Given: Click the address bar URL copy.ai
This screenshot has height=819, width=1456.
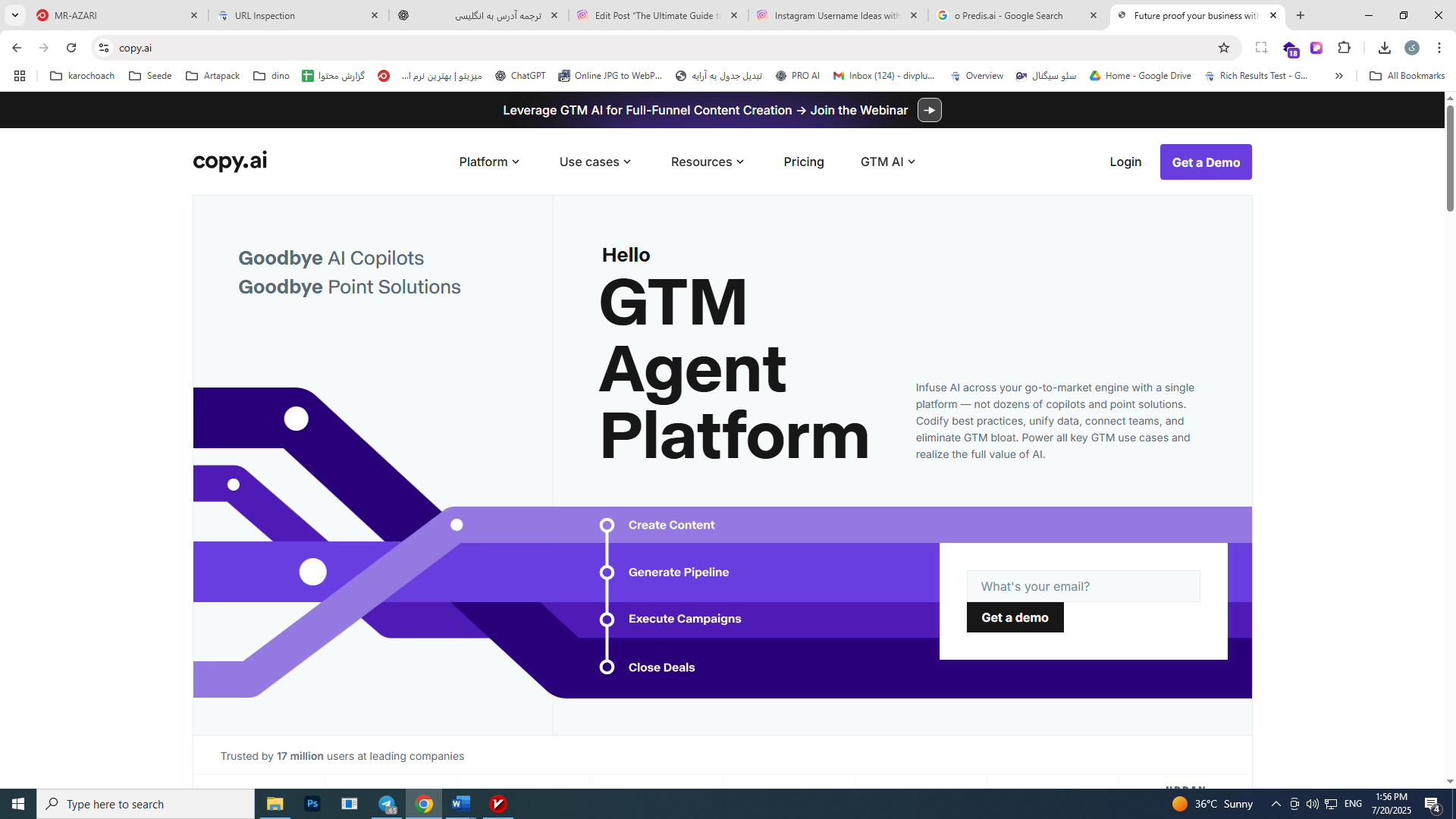Looking at the screenshot, I should coord(135,48).
